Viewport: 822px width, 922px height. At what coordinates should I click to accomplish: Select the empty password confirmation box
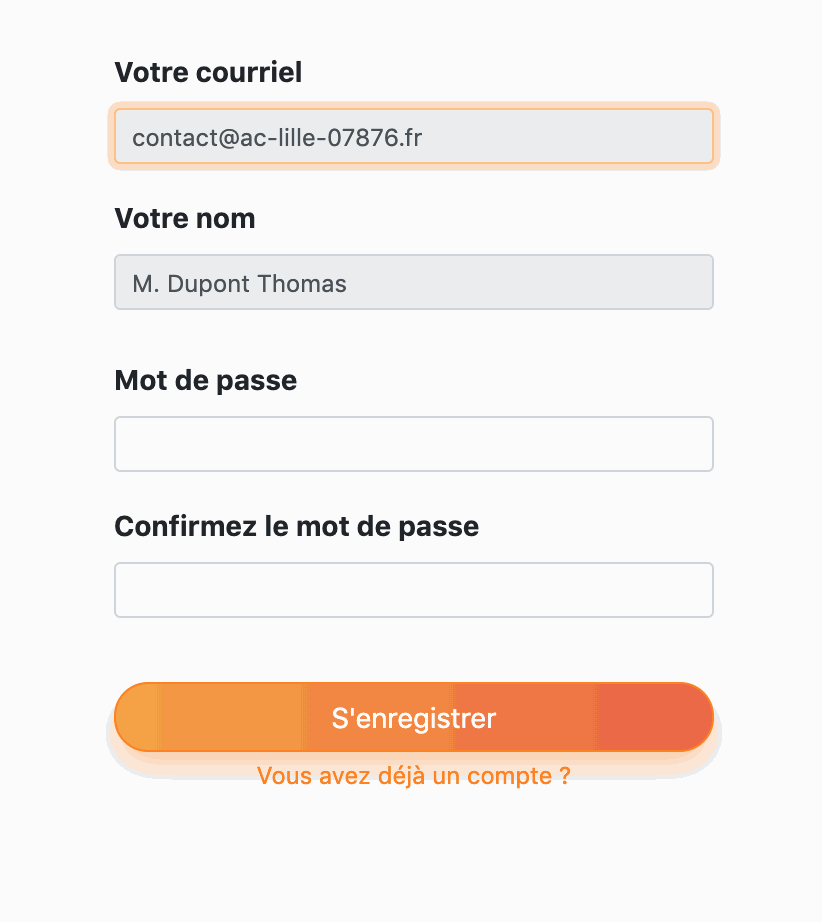point(413,590)
